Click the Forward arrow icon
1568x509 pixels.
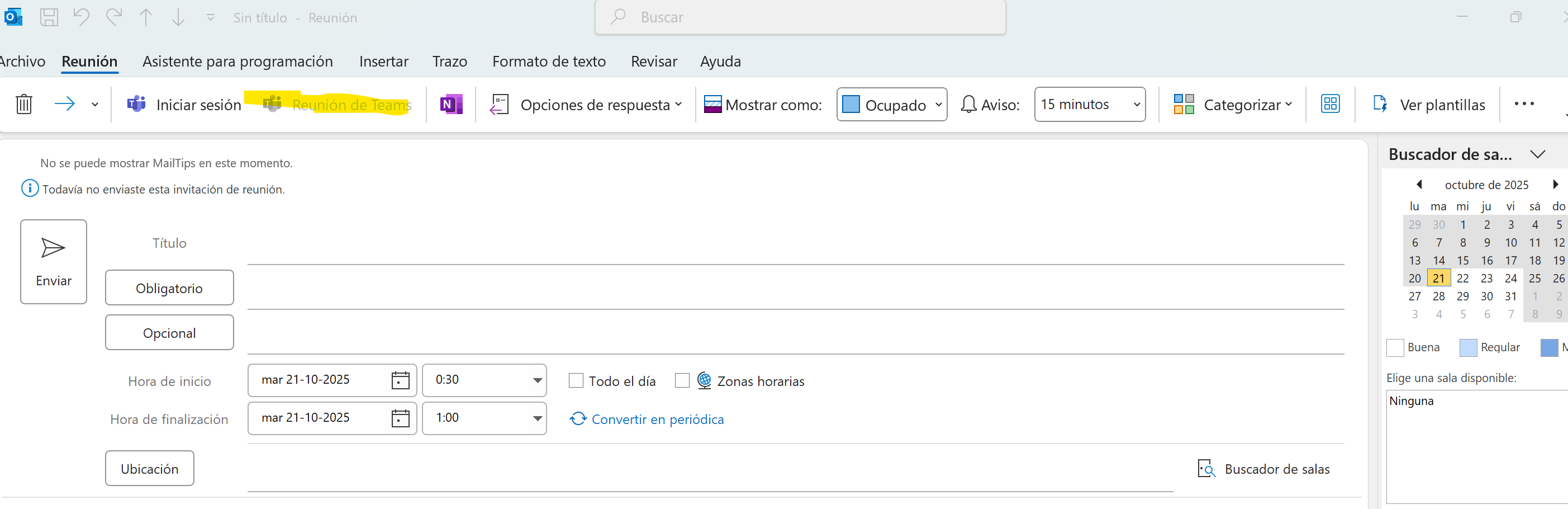coord(64,103)
